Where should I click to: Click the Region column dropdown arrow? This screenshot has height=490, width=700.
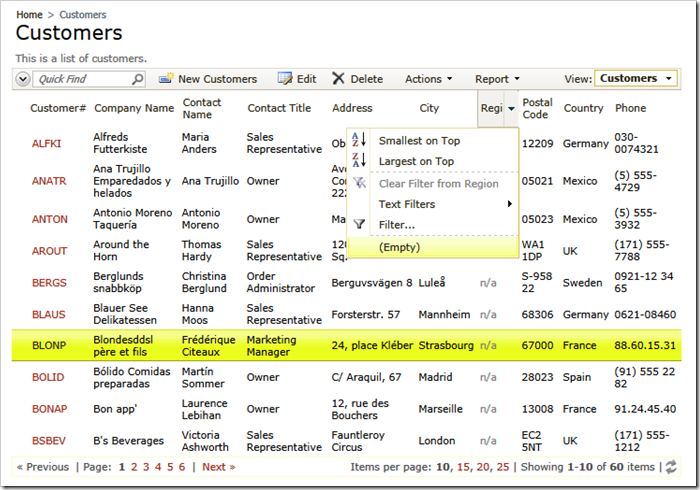pos(511,108)
